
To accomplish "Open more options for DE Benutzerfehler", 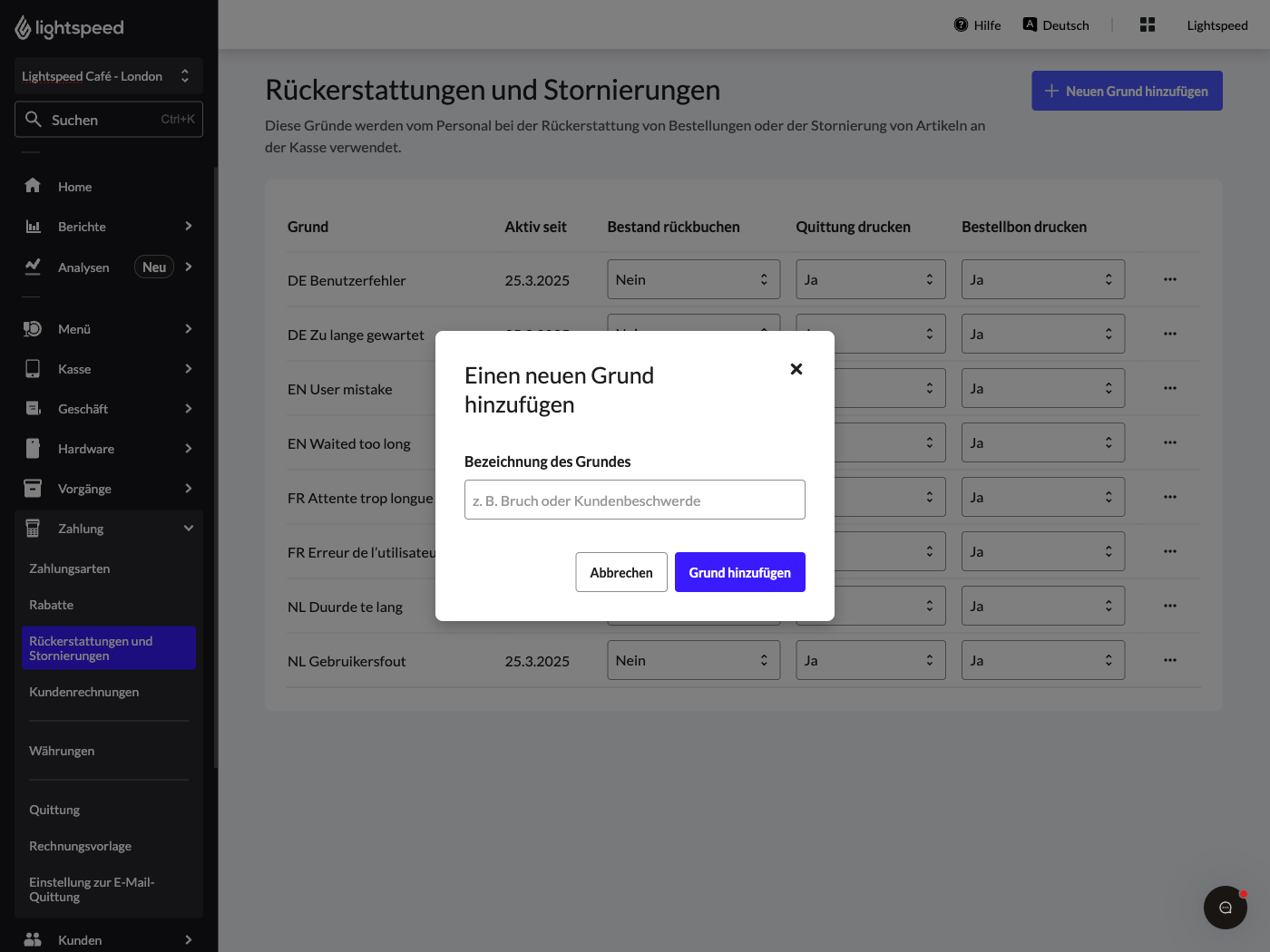I will (x=1170, y=279).
